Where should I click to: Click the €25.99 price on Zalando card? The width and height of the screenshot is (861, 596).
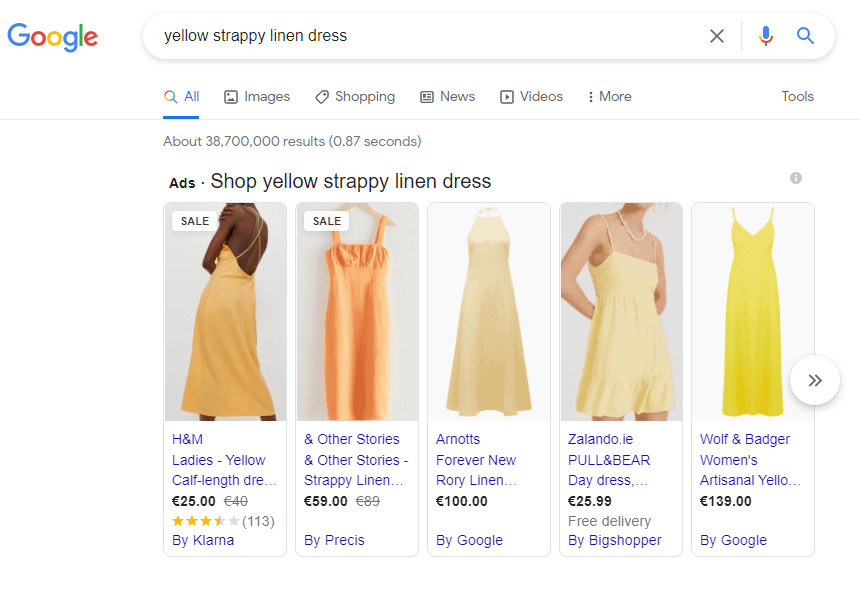pyautogui.click(x=590, y=502)
